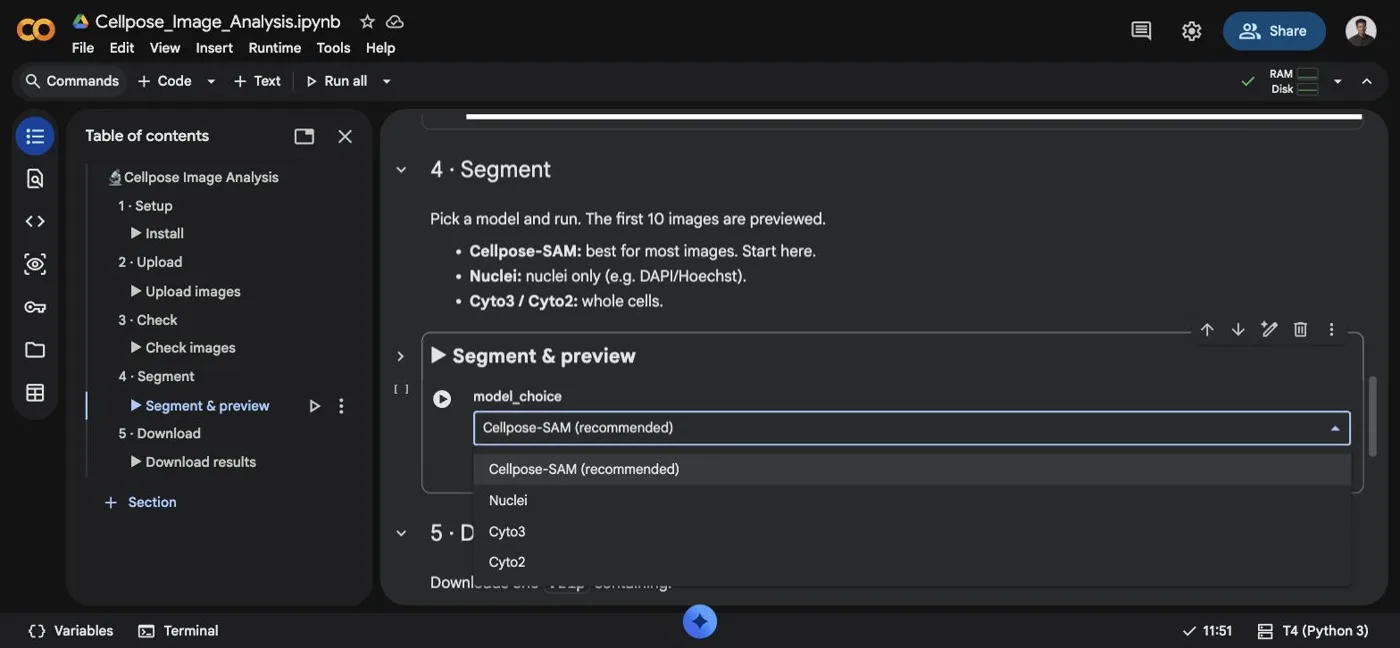Run the Segment & preview cell

pyautogui.click(x=442, y=399)
